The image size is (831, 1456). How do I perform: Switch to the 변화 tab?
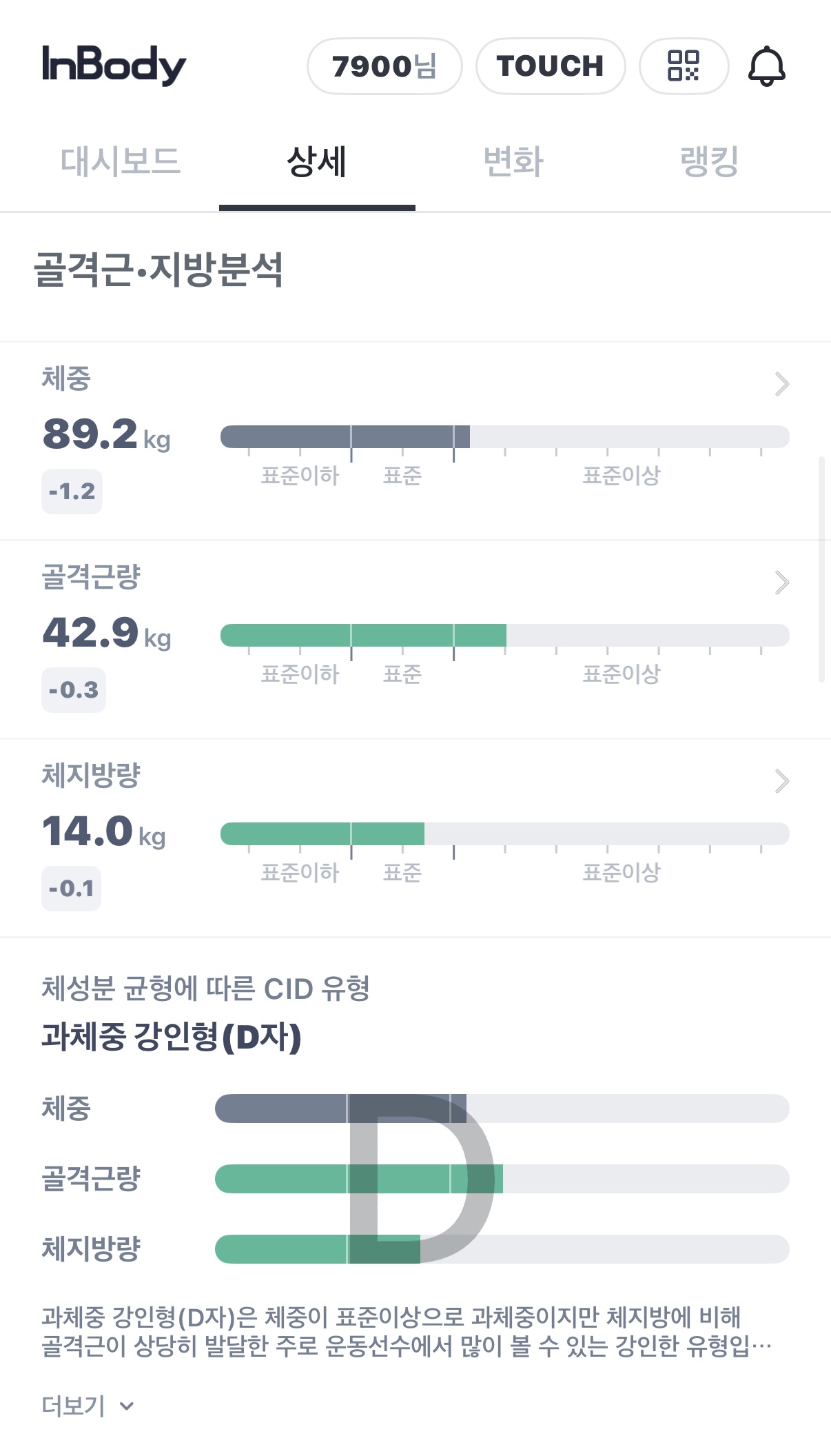coord(513,162)
